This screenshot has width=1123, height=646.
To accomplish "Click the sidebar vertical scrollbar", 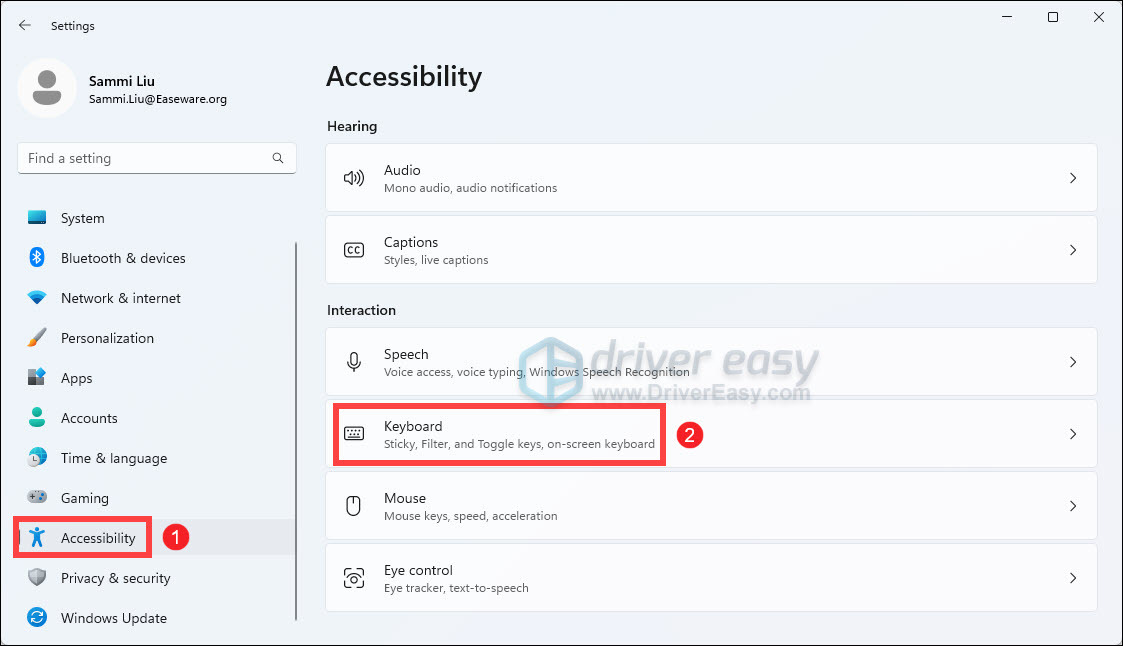I will point(296,430).
